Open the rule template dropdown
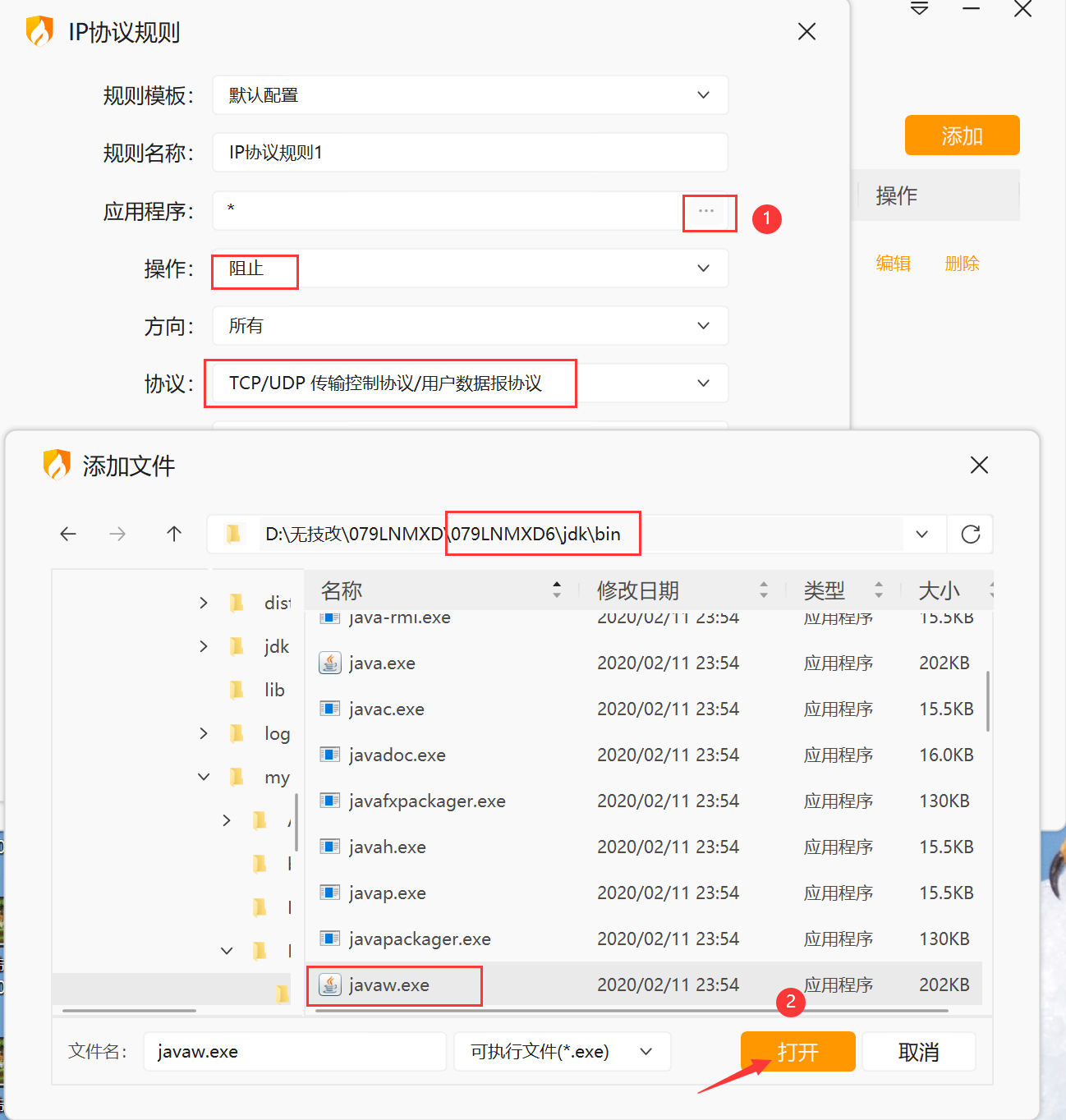This screenshot has width=1066, height=1120. tap(471, 95)
